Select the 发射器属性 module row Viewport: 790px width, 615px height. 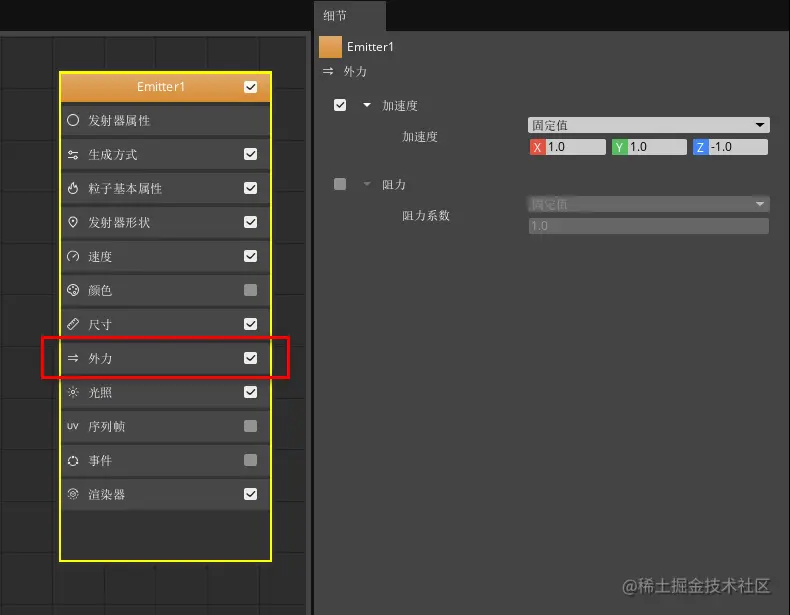click(165, 120)
